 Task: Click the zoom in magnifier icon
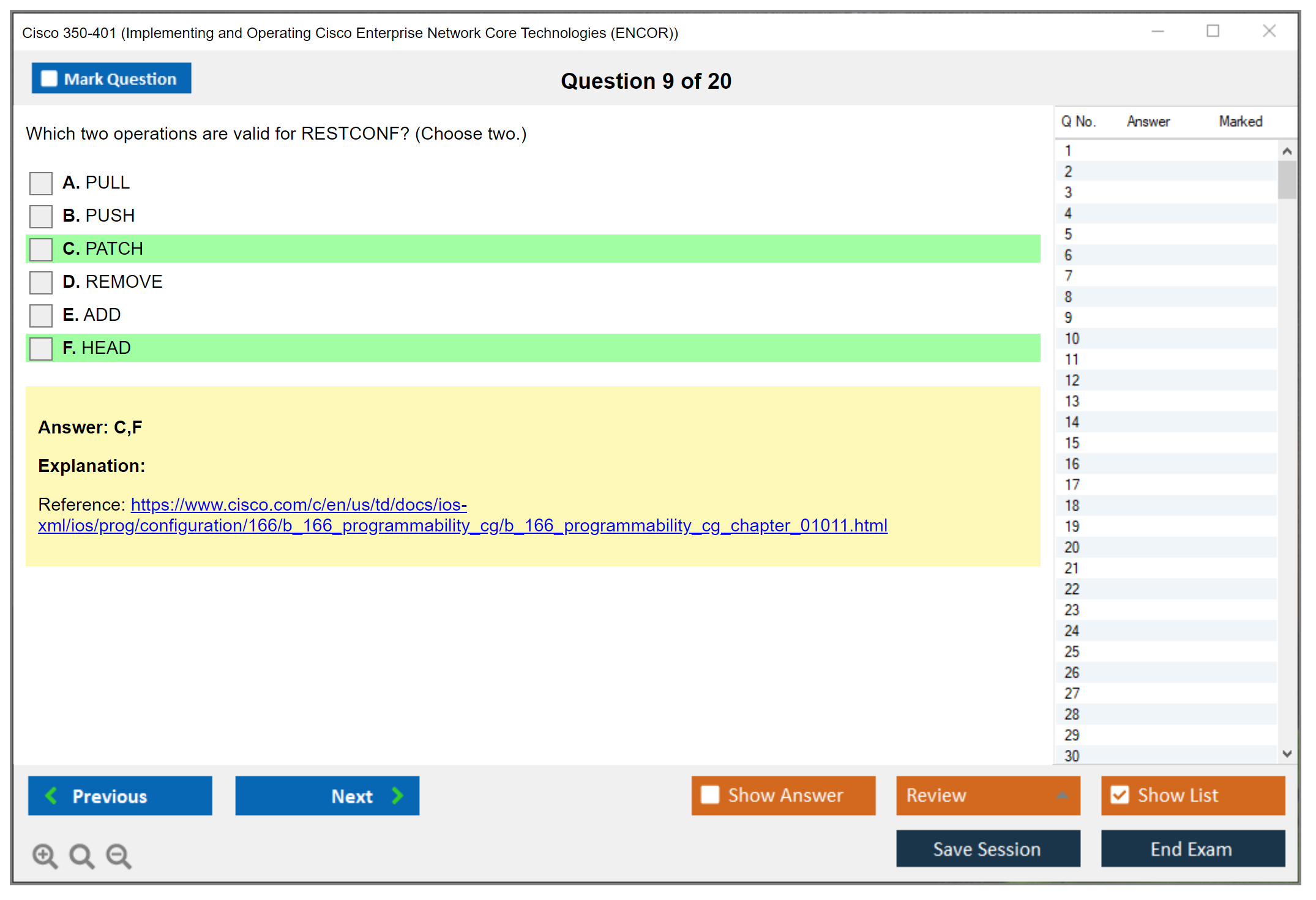click(x=44, y=855)
